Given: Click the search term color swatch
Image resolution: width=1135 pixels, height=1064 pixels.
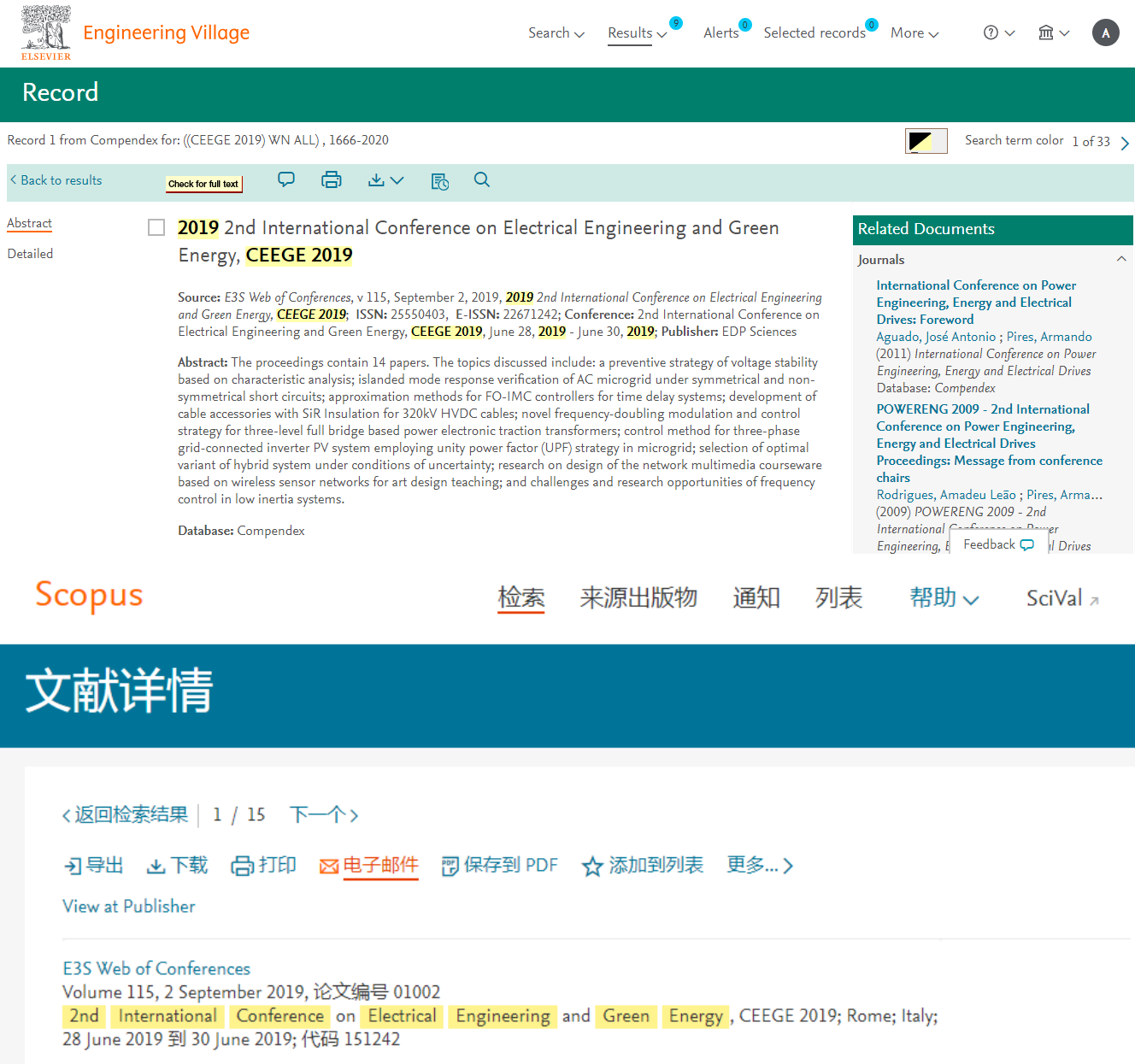Looking at the screenshot, I should coord(926,141).
